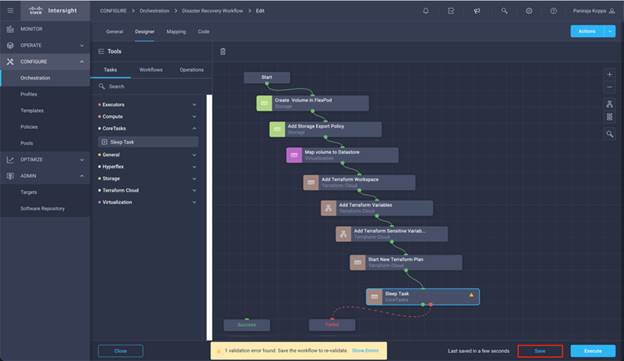
Task: Collapse the CoreTasks category
Action: click(194, 129)
